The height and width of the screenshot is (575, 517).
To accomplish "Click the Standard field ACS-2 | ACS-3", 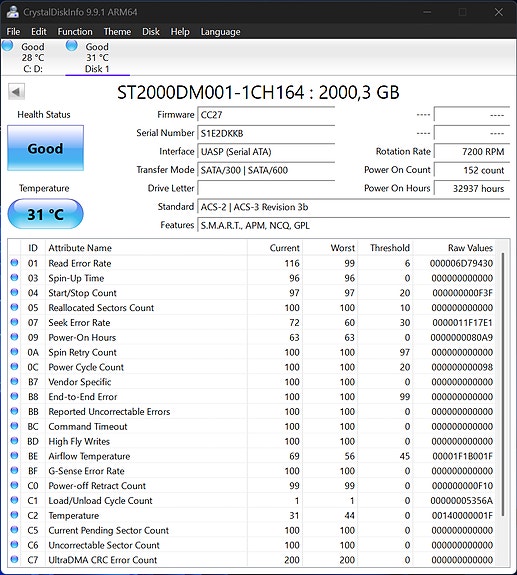I will [x=353, y=207].
